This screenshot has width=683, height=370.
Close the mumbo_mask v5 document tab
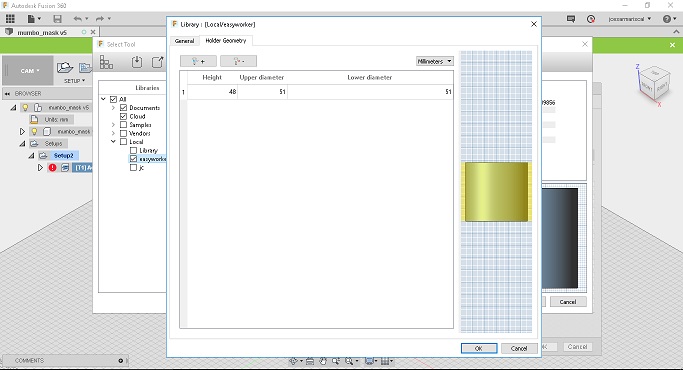(x=93, y=32)
